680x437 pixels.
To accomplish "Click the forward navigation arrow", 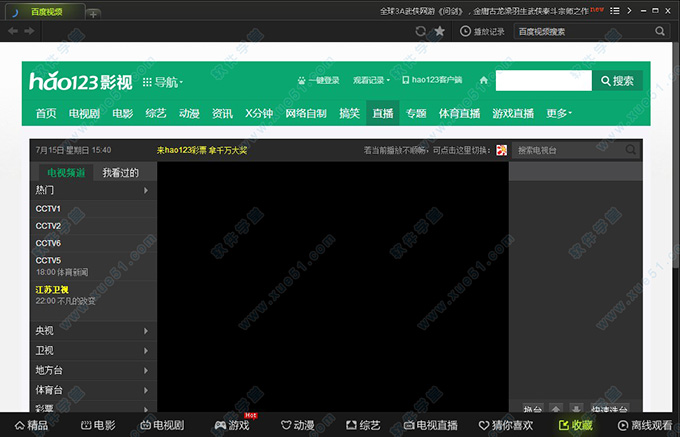I will 29,31.
